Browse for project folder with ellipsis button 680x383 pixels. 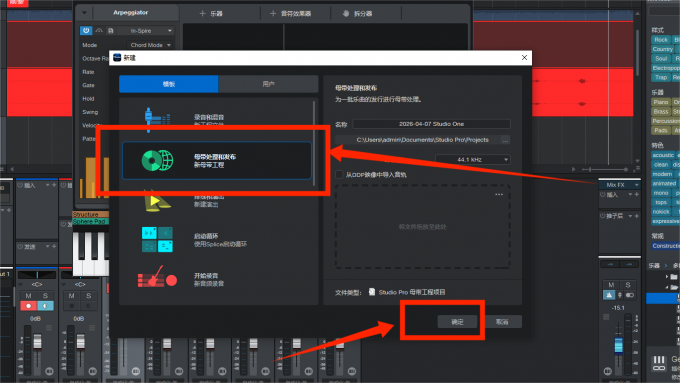tap(505, 140)
